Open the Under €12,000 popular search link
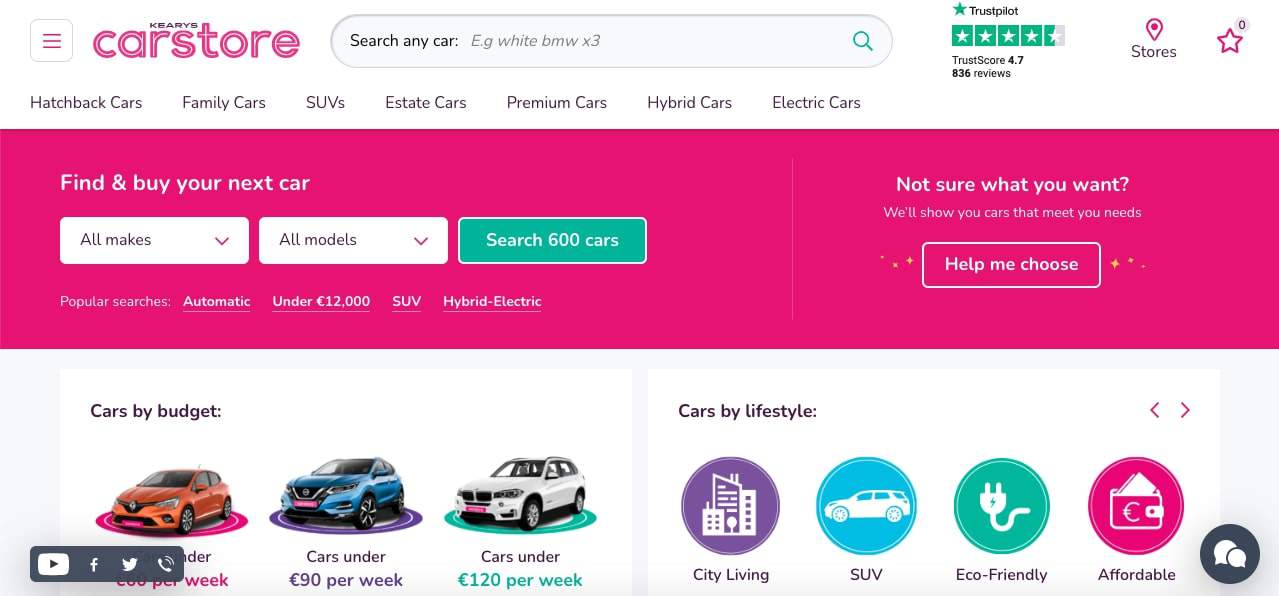 point(321,301)
